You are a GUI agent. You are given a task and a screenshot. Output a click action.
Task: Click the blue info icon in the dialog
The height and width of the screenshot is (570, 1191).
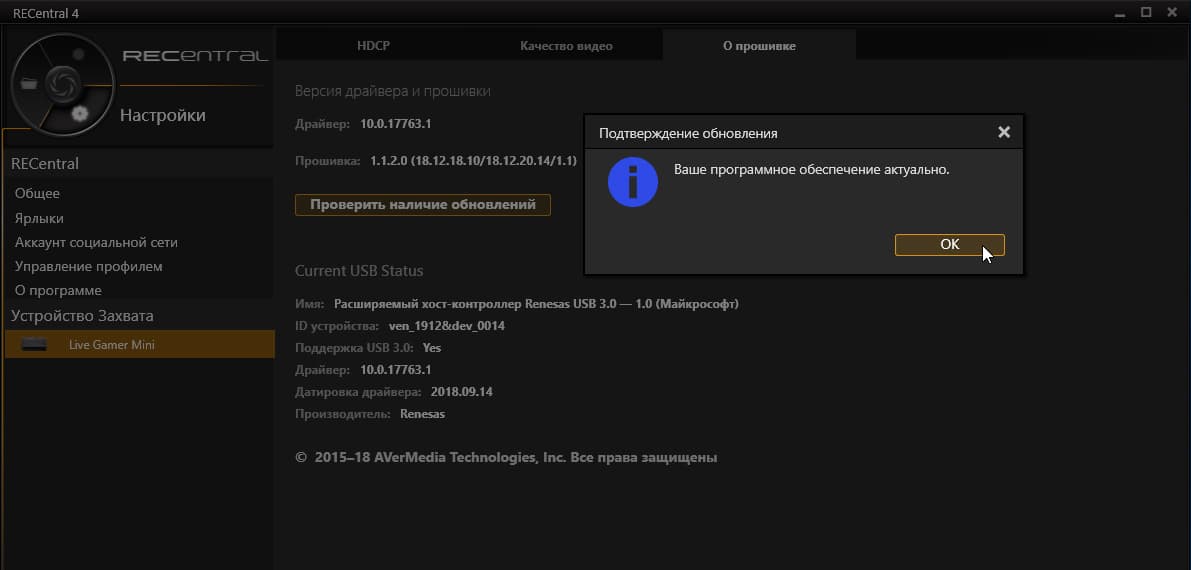(x=633, y=182)
